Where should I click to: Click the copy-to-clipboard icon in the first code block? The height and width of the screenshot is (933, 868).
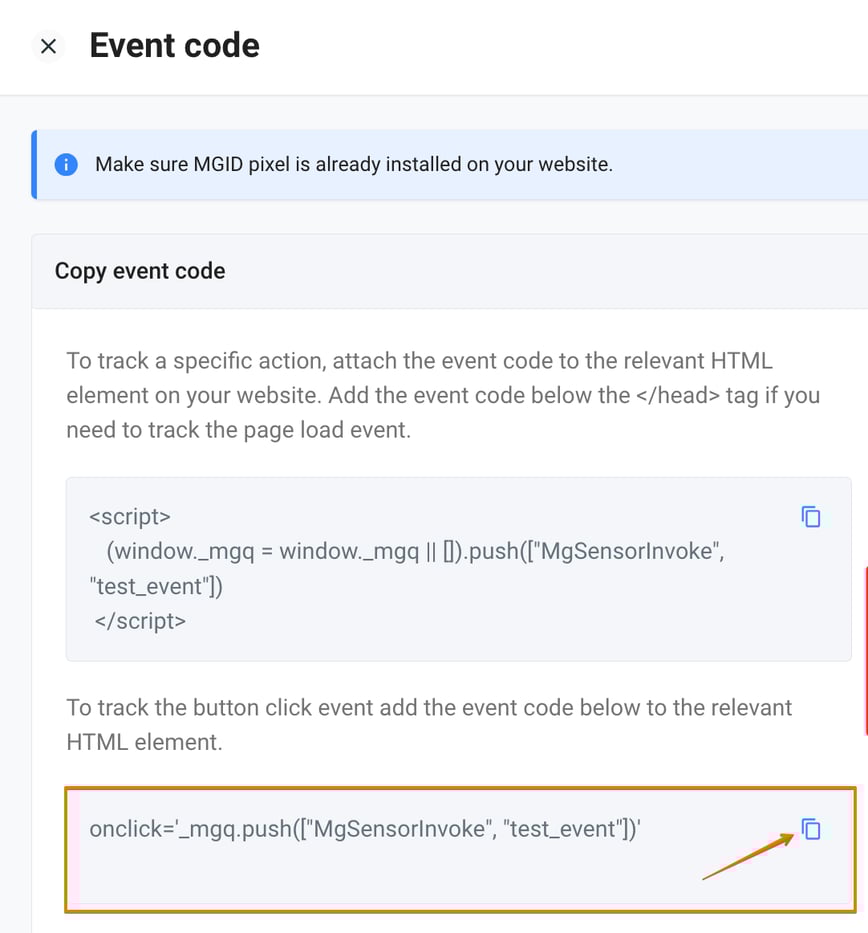tap(811, 516)
